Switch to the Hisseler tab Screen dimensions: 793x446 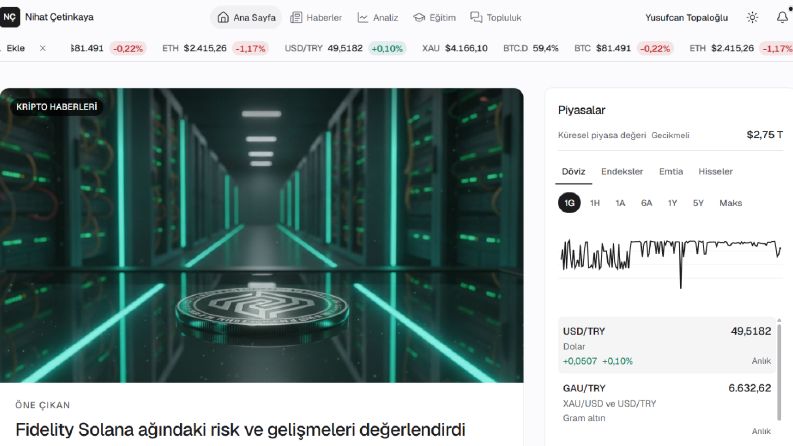click(716, 172)
